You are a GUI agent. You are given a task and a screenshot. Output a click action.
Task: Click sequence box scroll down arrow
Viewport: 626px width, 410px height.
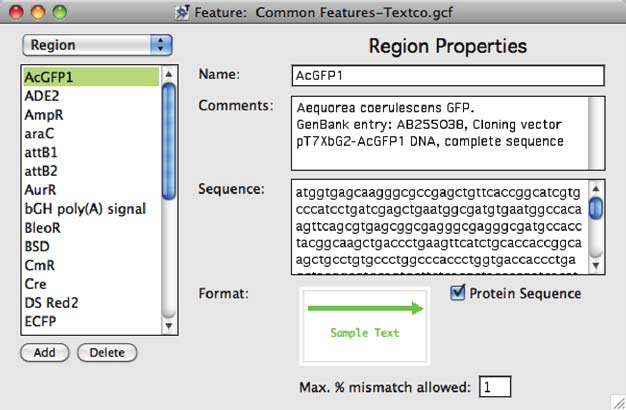596,265
